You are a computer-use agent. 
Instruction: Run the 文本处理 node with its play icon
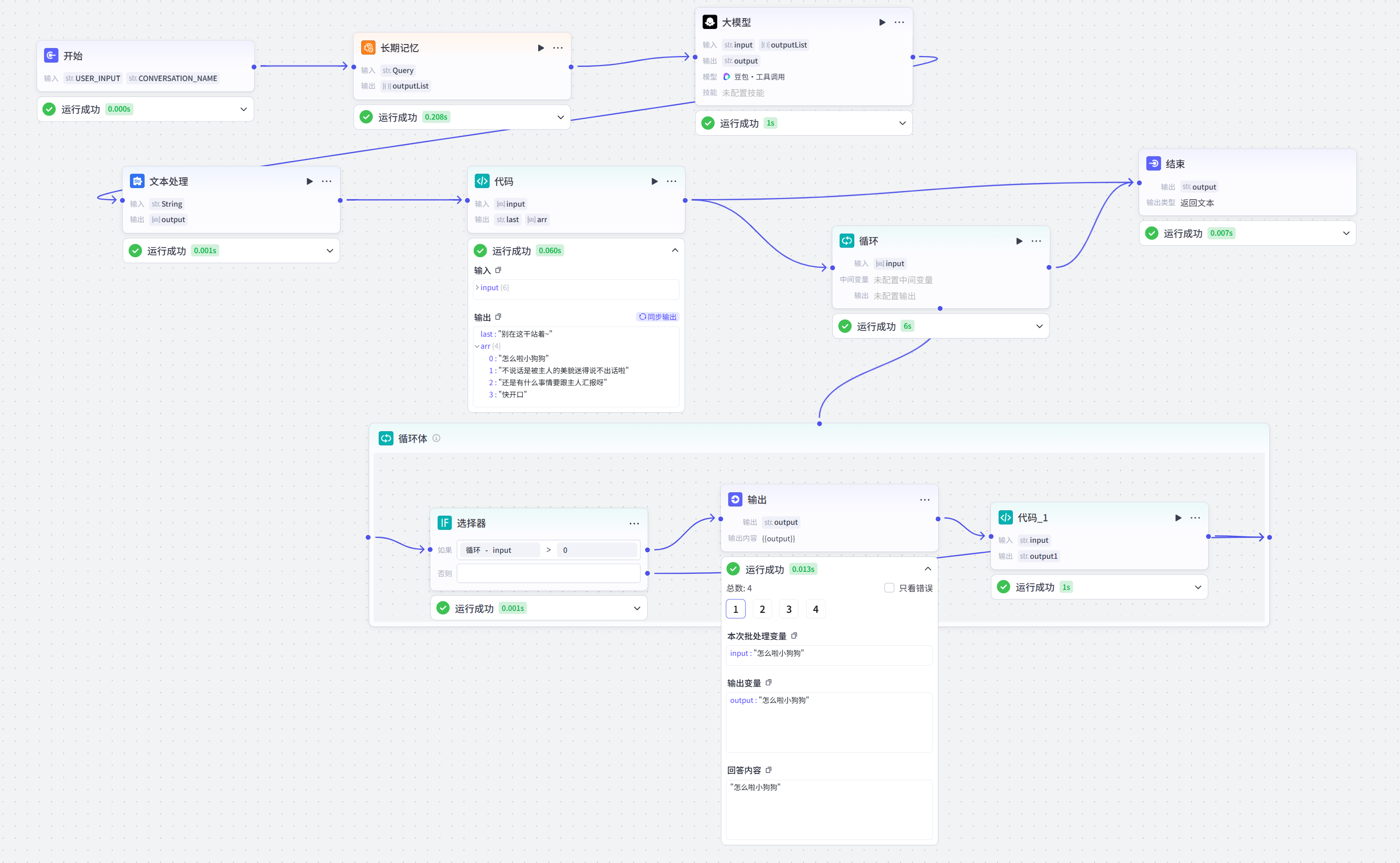tap(309, 182)
